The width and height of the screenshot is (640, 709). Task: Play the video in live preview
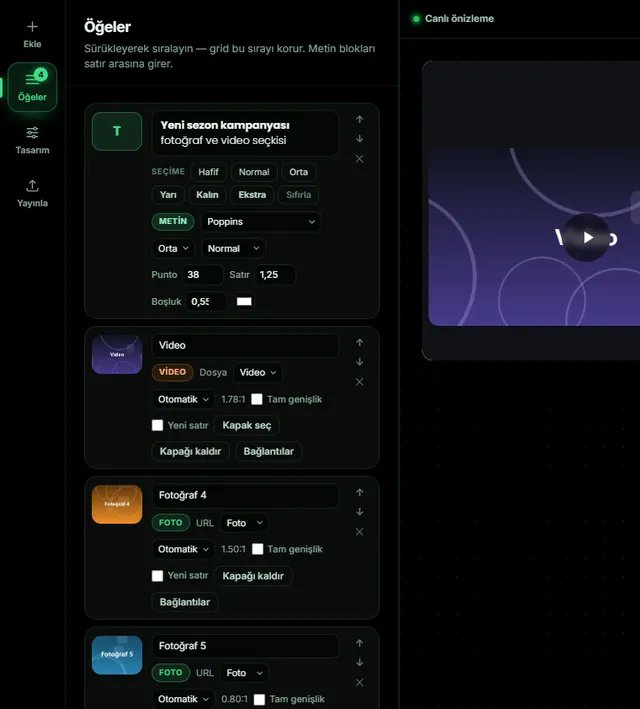click(x=587, y=237)
